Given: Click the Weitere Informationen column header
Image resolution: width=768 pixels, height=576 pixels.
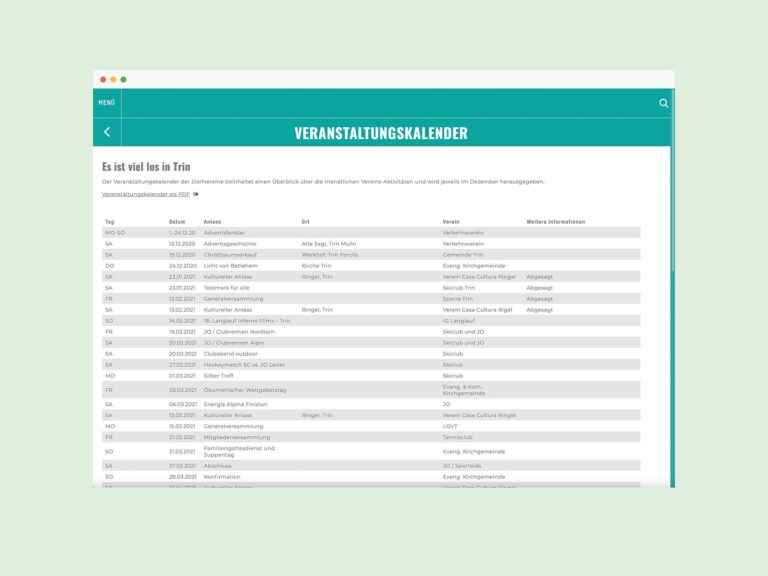Looking at the screenshot, I should 555,221.
